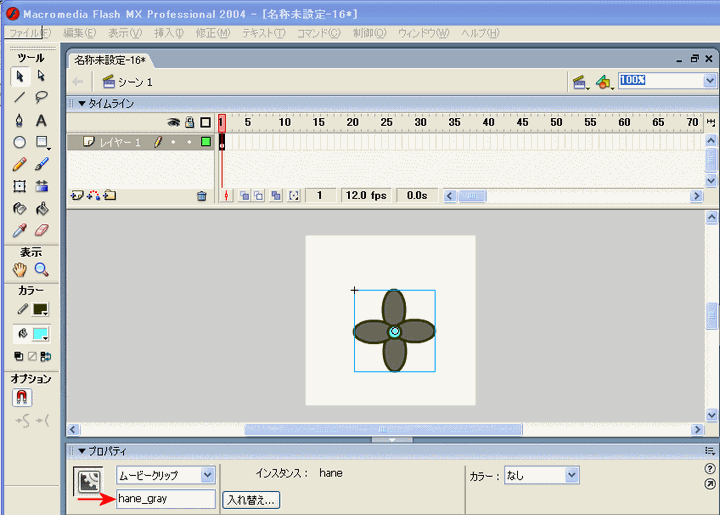Open the stroke color swatch
720x515 pixels.
[x=40, y=310]
